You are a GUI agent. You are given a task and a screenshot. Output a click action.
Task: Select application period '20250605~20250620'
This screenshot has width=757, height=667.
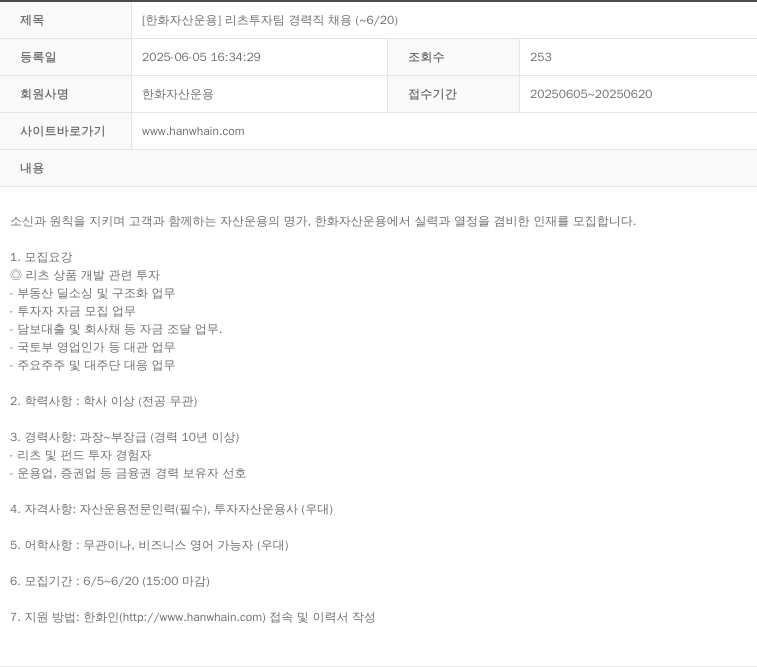pos(591,94)
